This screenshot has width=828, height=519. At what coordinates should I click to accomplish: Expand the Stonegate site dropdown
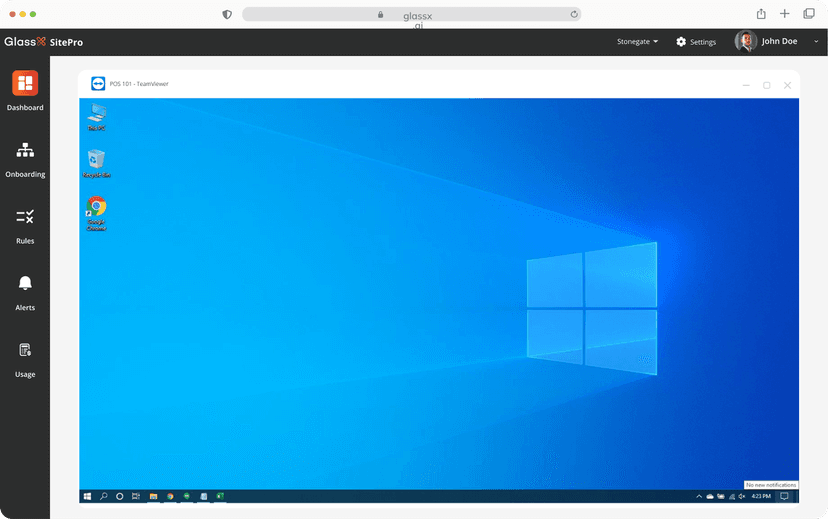pos(637,41)
